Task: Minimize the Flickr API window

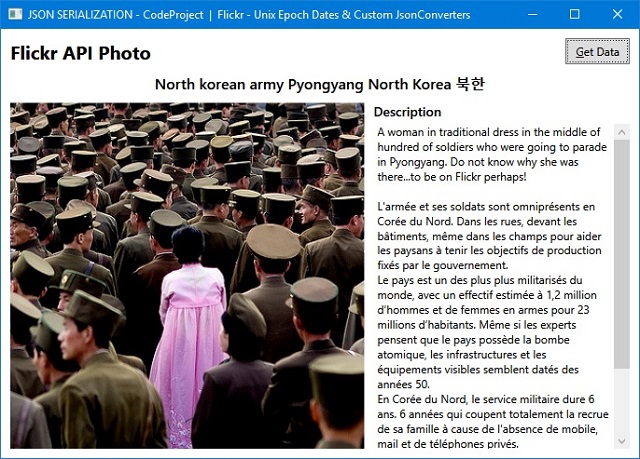Action: pyautogui.click(x=532, y=14)
